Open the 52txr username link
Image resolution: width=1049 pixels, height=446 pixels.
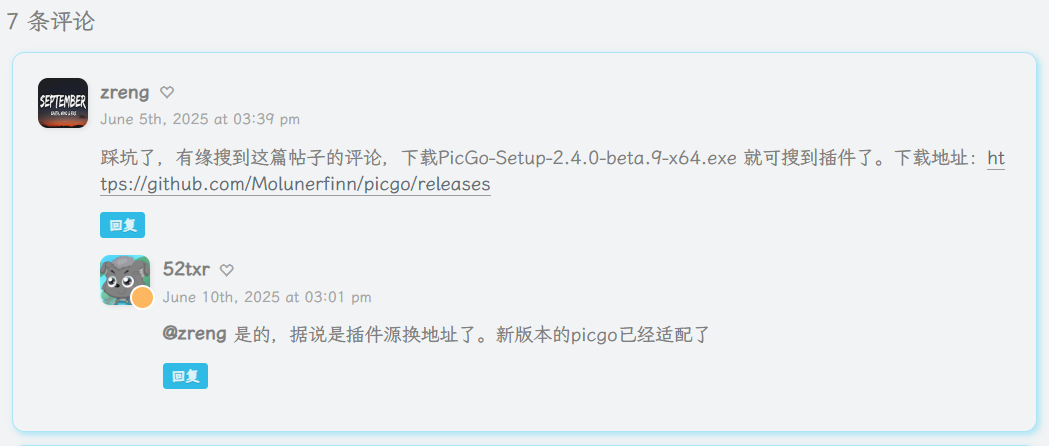coord(187,269)
